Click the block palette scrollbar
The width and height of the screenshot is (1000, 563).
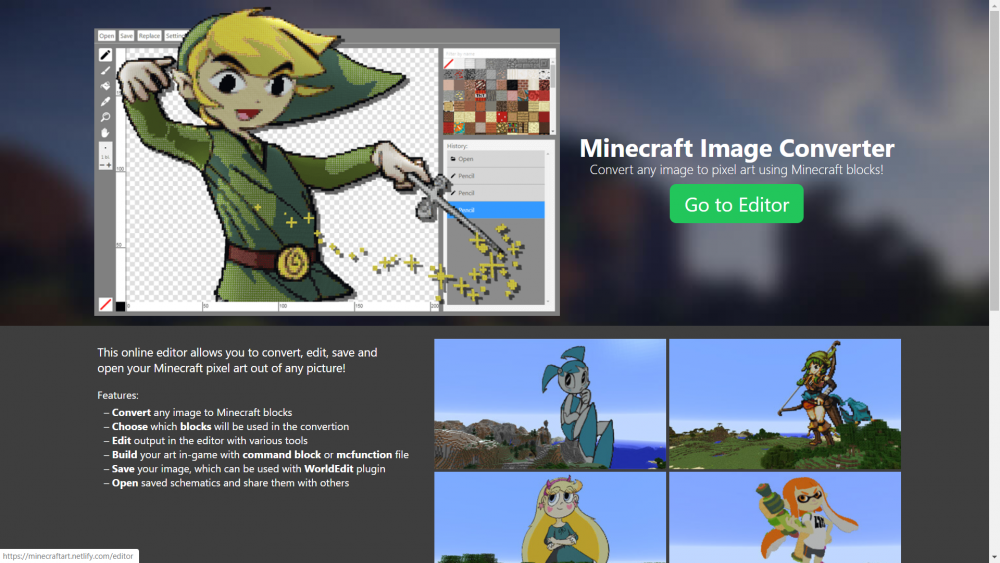click(x=552, y=96)
